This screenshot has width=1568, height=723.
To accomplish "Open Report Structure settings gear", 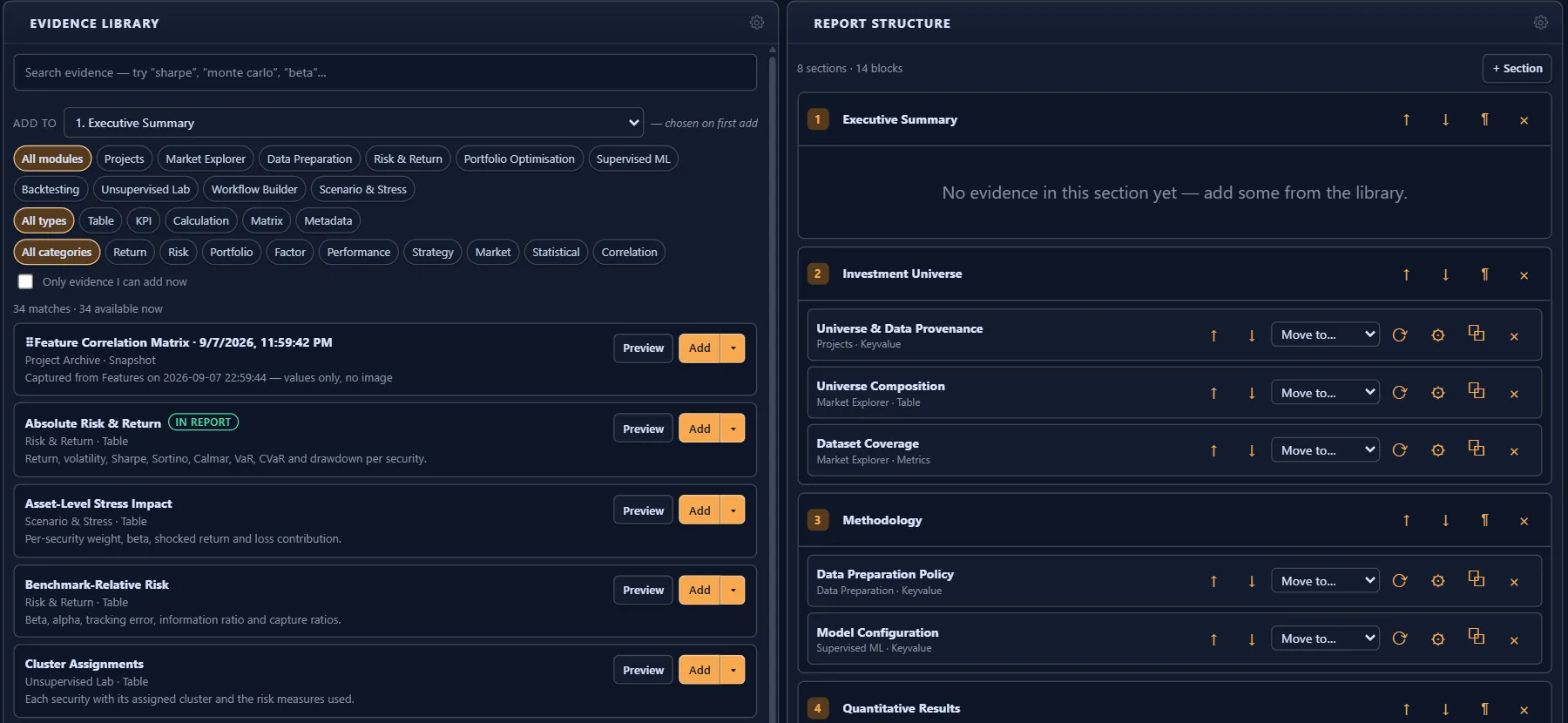I will click(x=1541, y=23).
